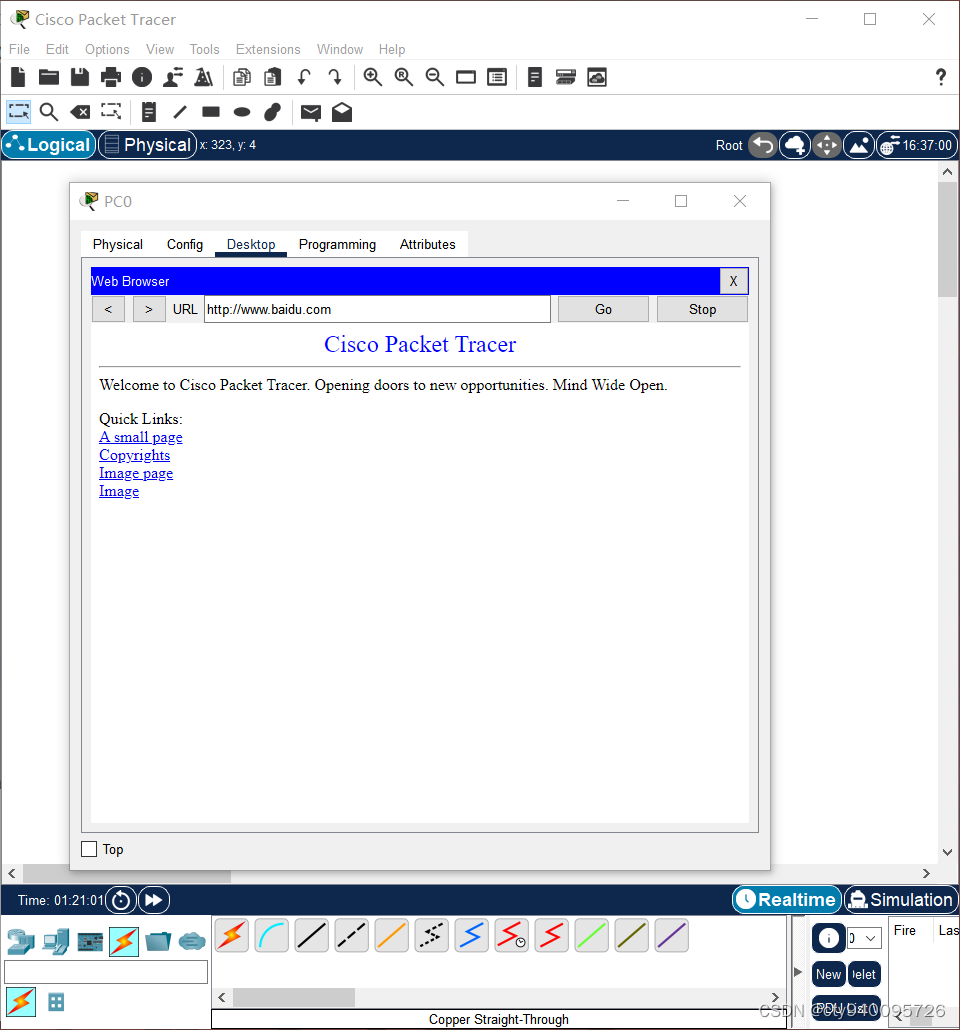Open the File menu
Image resolution: width=960 pixels, height=1030 pixels.
tap(19, 49)
